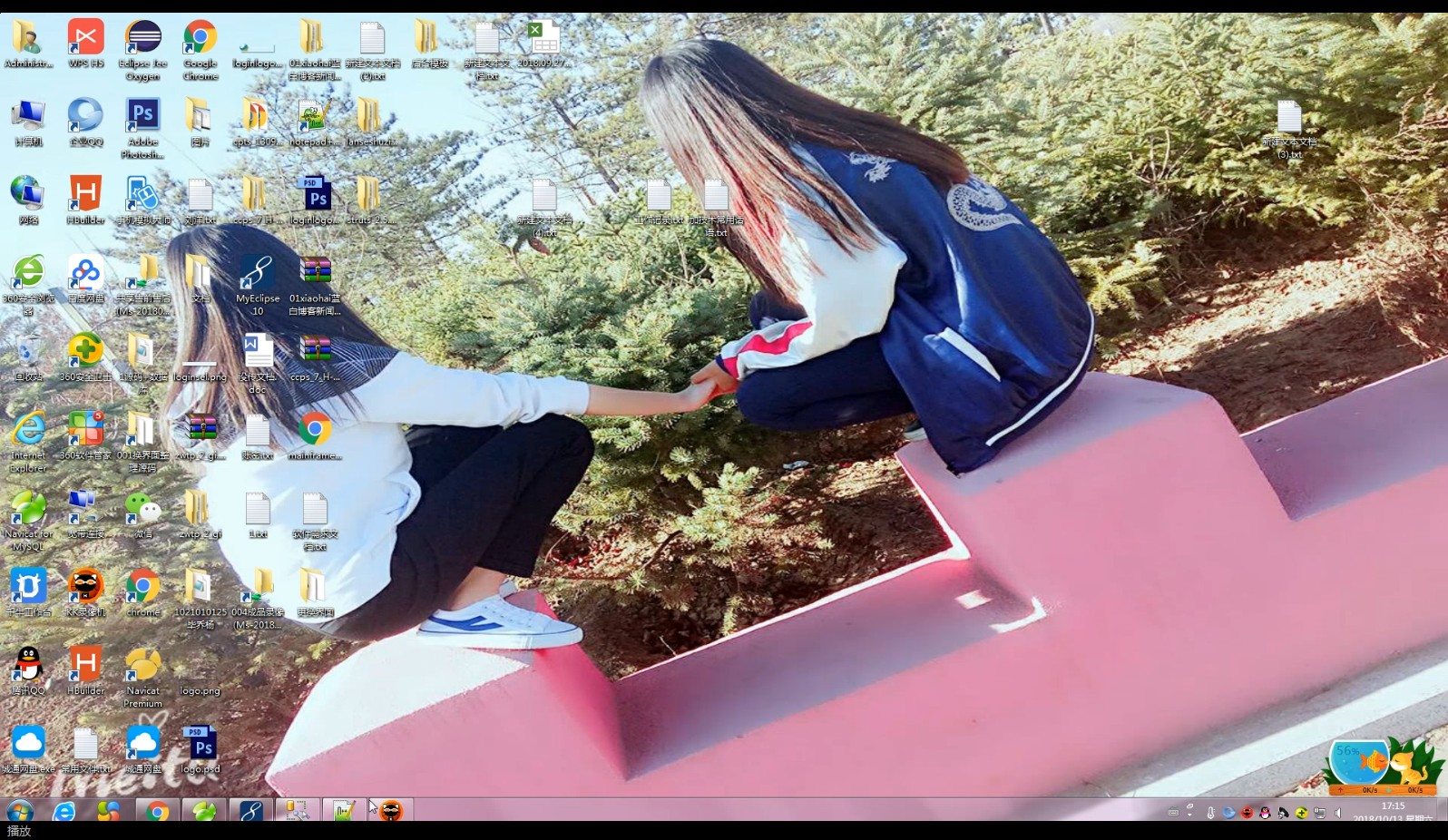This screenshot has height=840, width=1448.
Task: Select the 常用文件.txt file icon
Action: pyautogui.click(x=86, y=749)
